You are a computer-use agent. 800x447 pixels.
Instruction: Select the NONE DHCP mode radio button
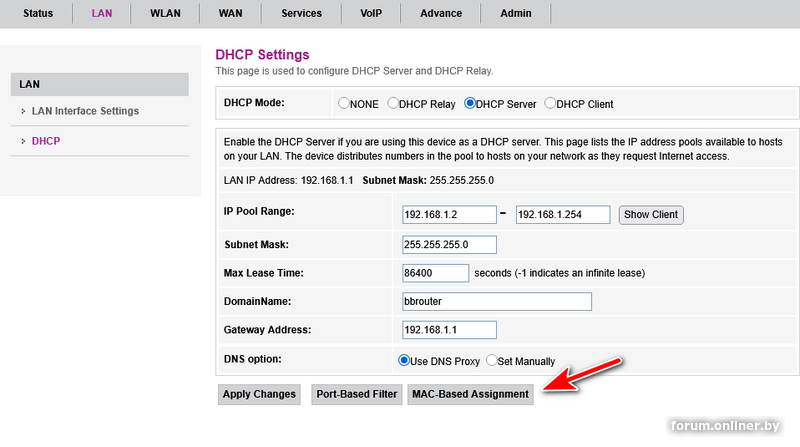click(344, 103)
